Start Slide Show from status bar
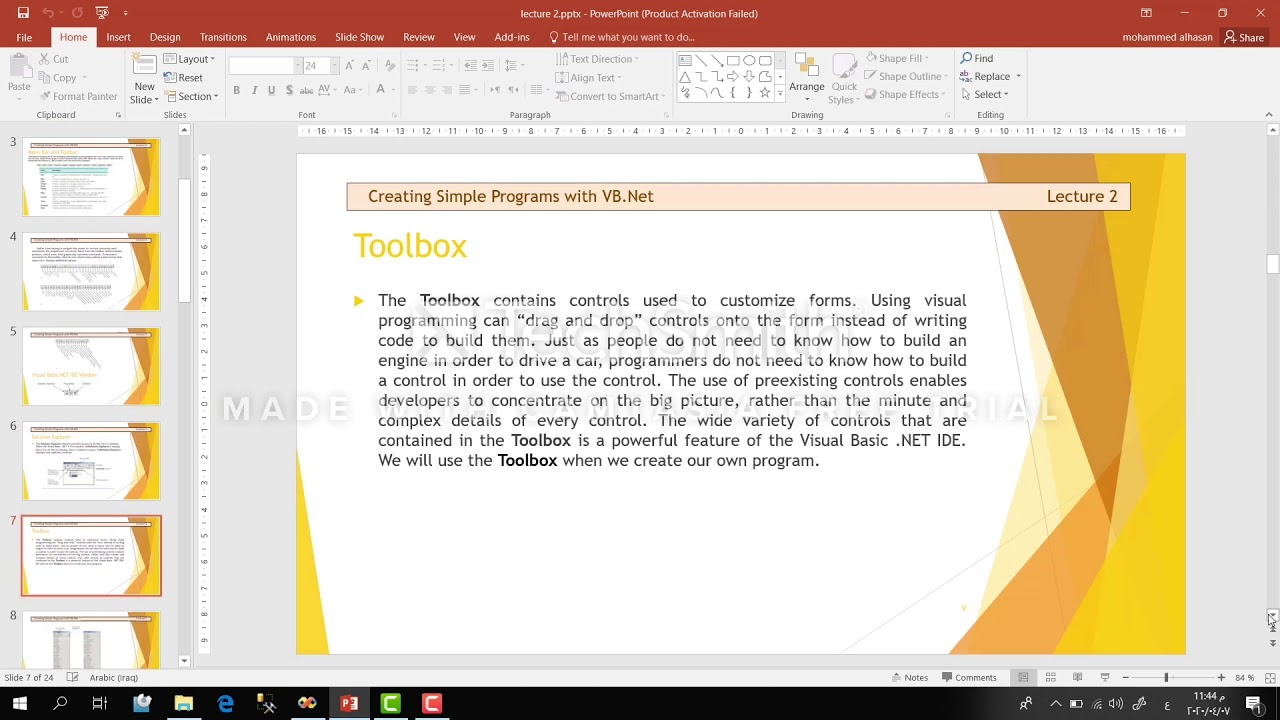This screenshot has height=720, width=1280. click(1105, 678)
